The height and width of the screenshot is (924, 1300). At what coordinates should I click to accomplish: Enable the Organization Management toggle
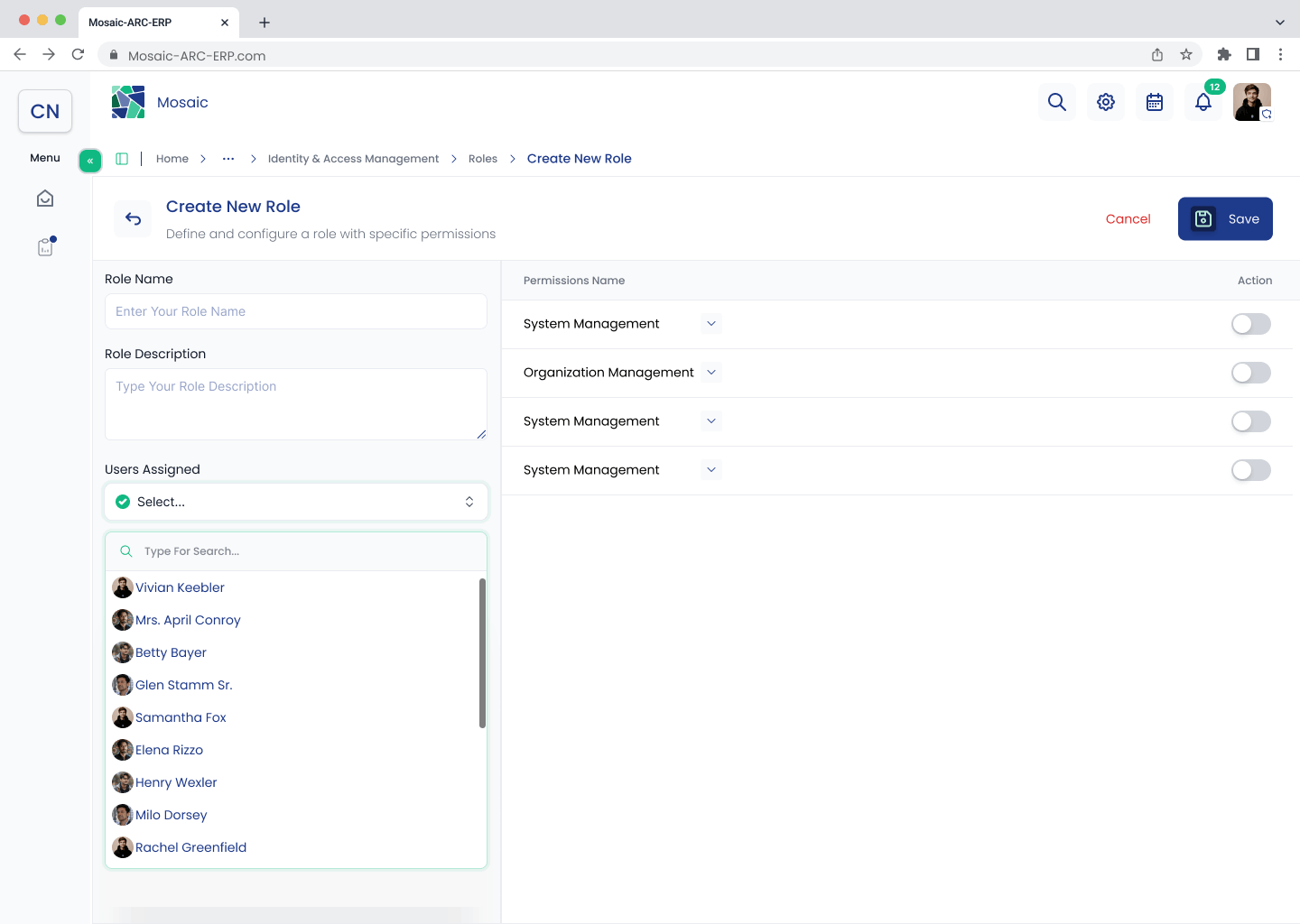pyautogui.click(x=1251, y=373)
